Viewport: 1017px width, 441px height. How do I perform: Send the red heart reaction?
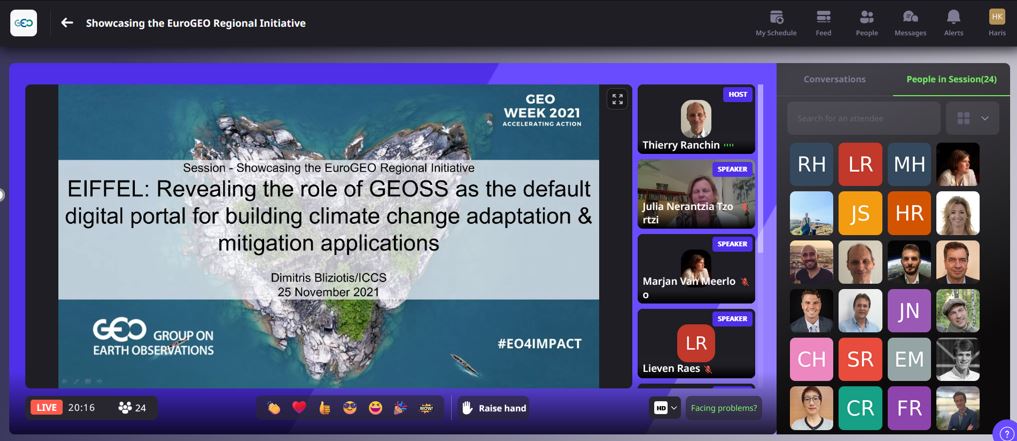tap(299, 407)
